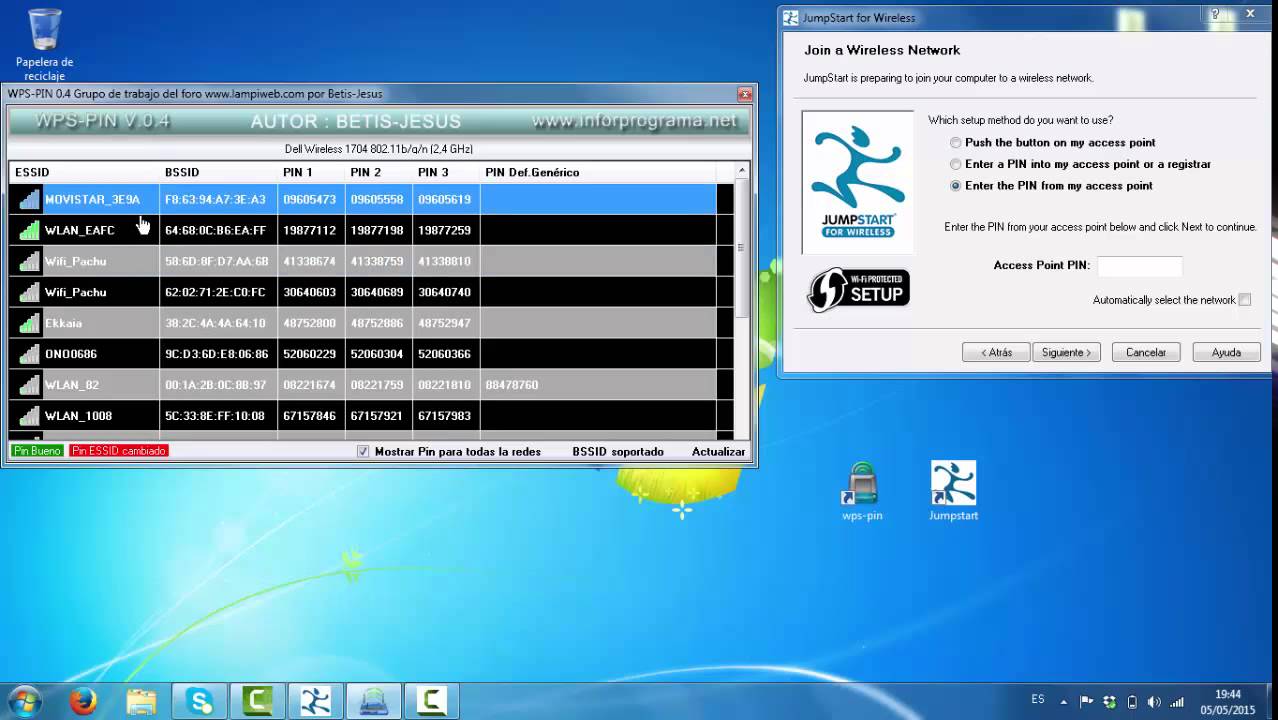This screenshot has height=720, width=1278.
Task: Click the Siguiente button
Action: click(1066, 353)
